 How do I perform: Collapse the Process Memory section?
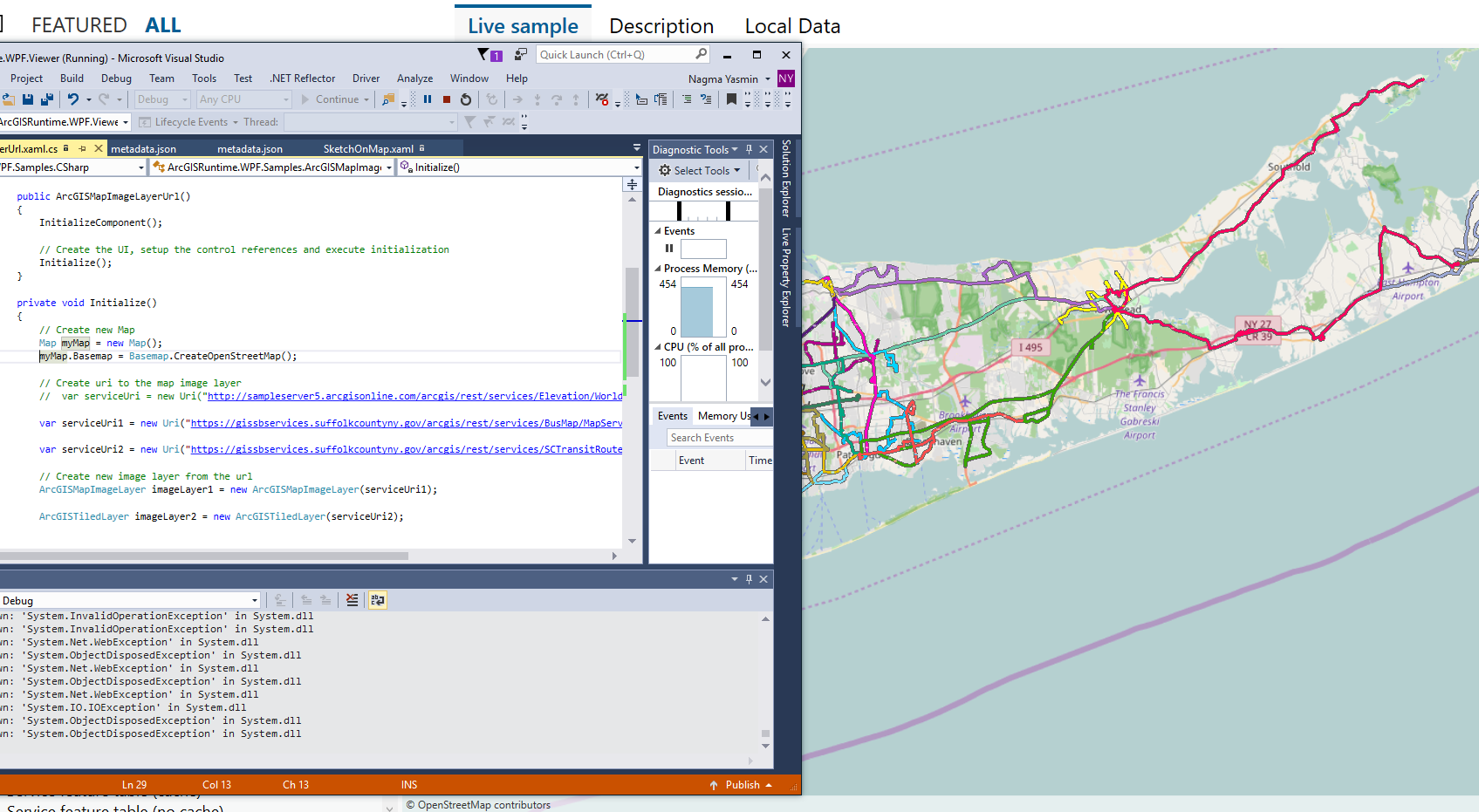point(658,269)
